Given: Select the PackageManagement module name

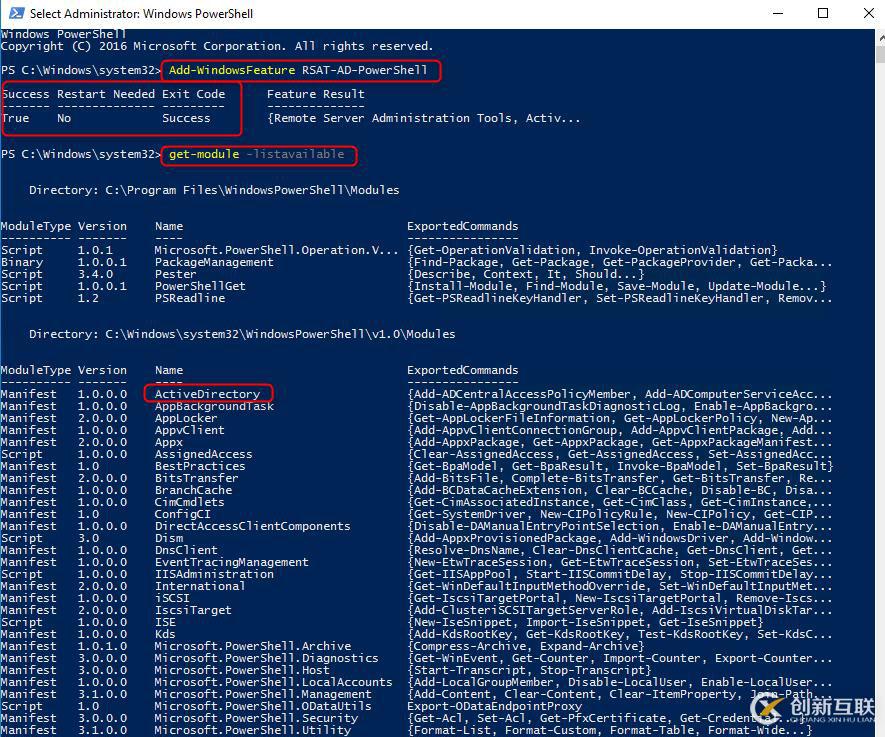Looking at the screenshot, I should 214,262.
